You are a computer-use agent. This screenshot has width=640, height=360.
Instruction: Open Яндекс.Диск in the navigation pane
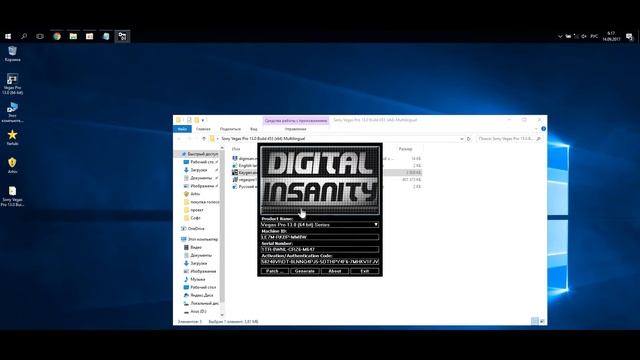pyautogui.click(x=198, y=295)
